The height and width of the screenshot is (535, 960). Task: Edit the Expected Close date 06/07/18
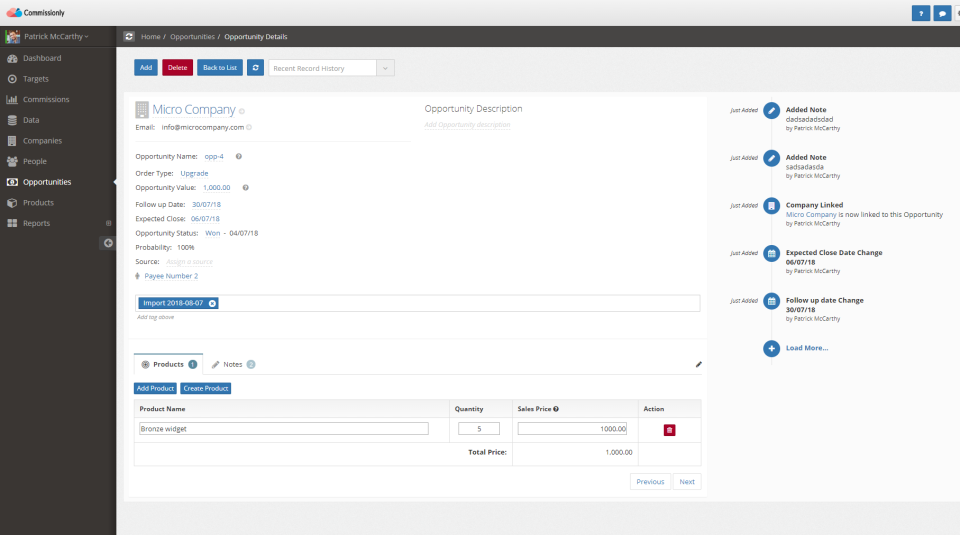pos(205,219)
